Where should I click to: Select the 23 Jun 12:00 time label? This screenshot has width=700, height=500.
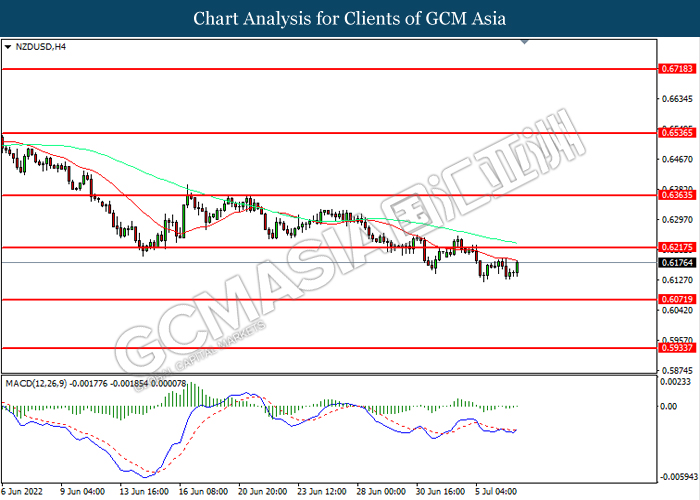tap(322, 492)
